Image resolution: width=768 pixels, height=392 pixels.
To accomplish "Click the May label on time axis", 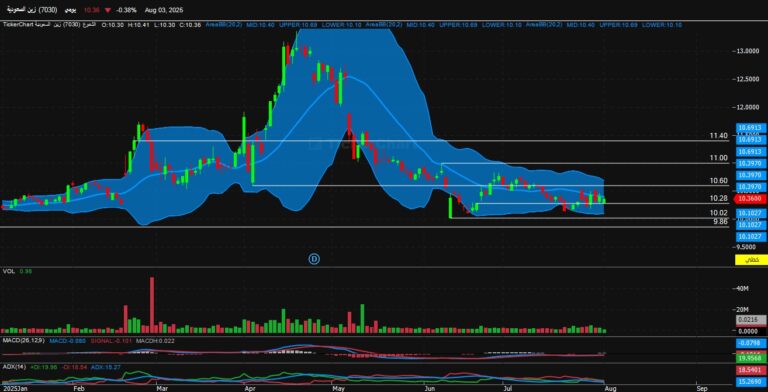I will [338, 388].
